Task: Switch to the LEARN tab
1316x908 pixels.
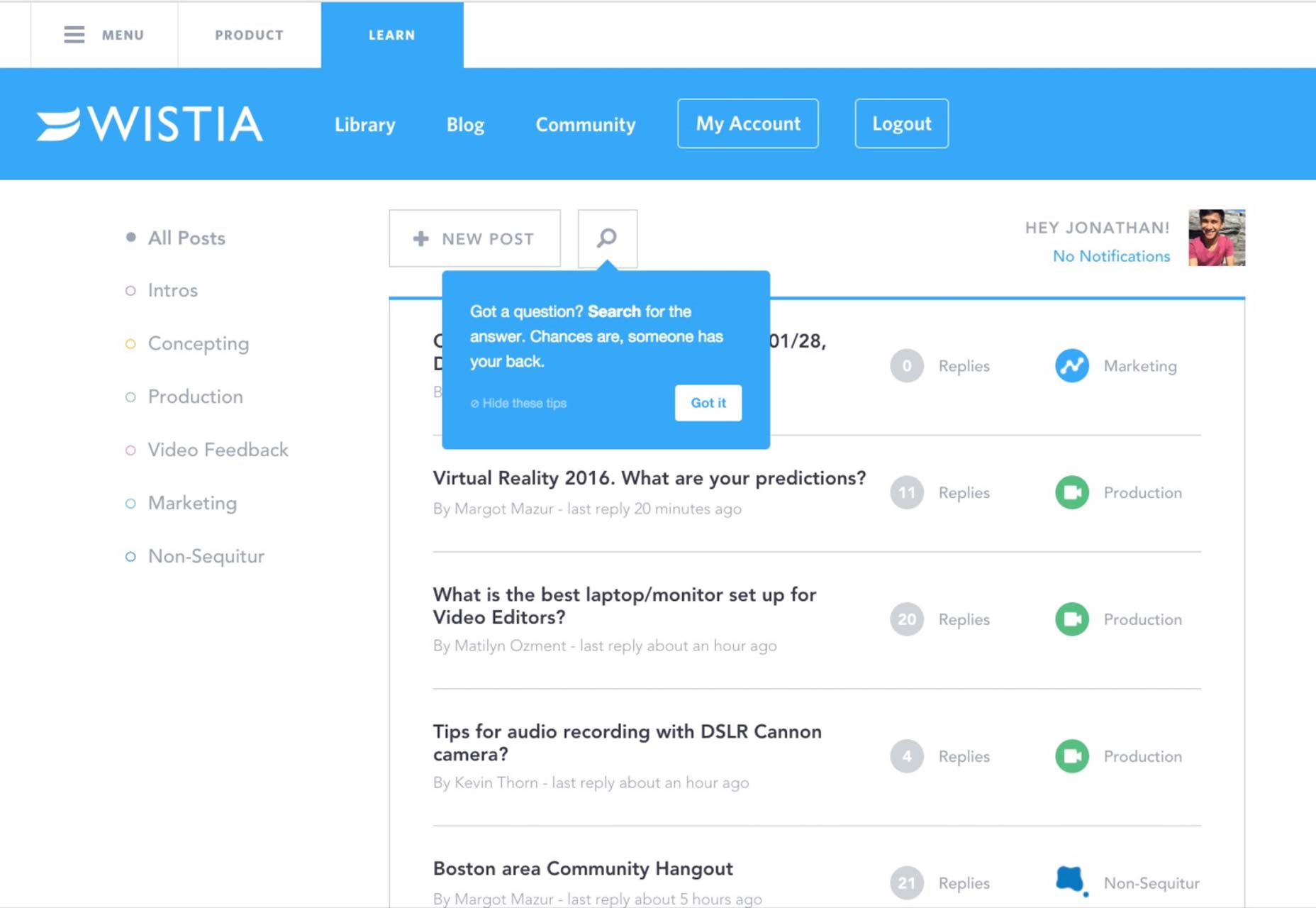Action: point(392,35)
